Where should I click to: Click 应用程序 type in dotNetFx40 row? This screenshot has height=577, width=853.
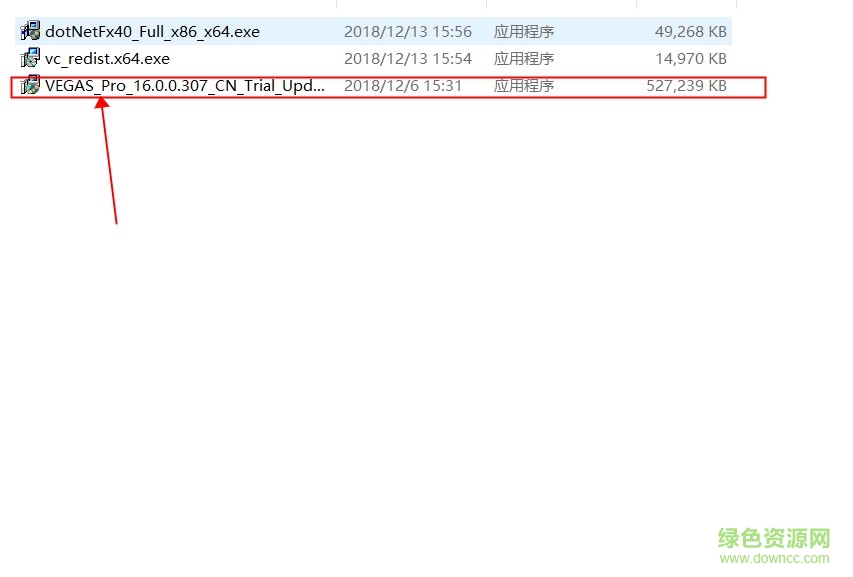(523, 32)
